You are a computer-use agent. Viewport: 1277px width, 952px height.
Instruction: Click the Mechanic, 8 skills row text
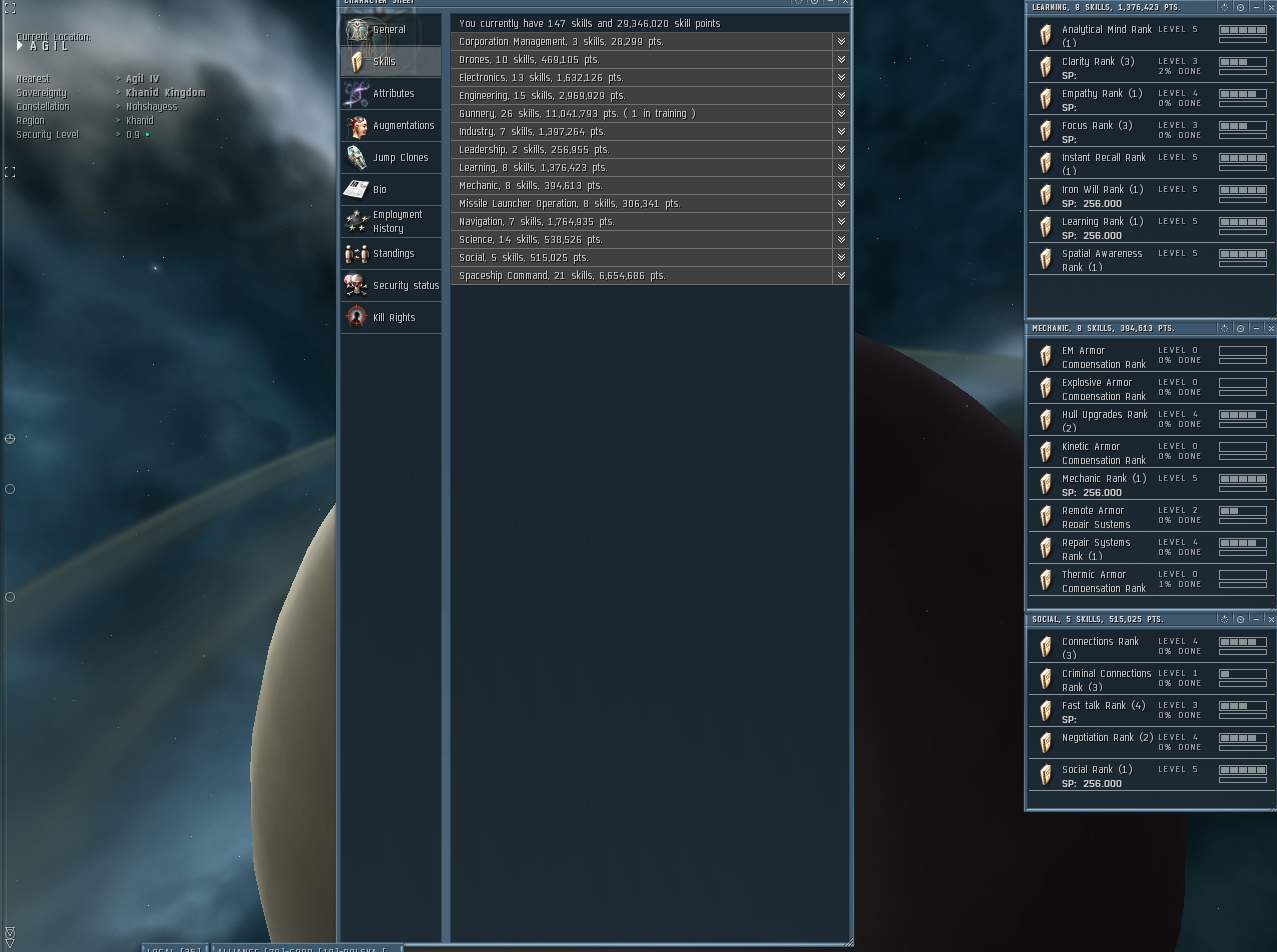[530, 185]
